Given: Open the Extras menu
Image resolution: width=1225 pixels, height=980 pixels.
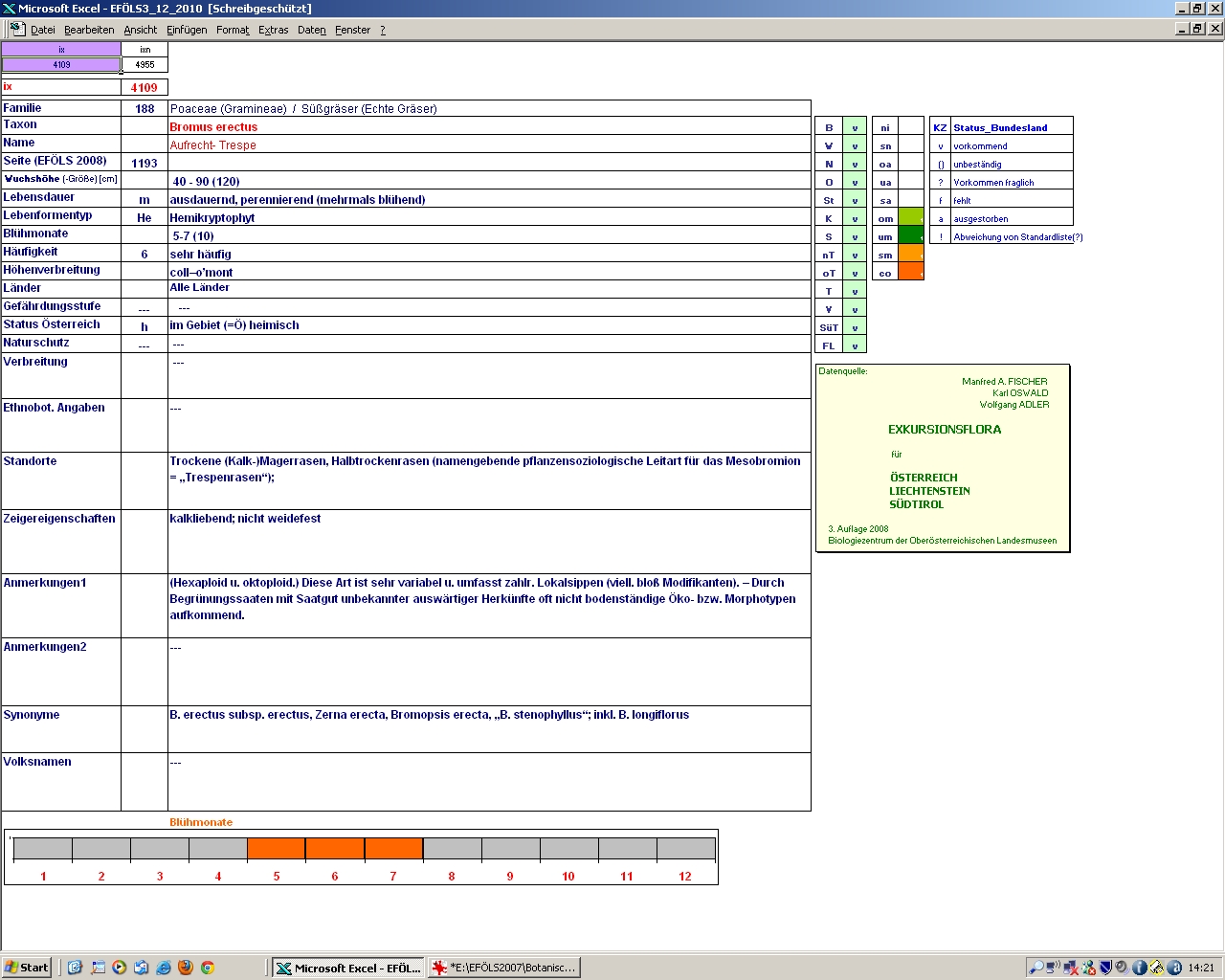Looking at the screenshot, I should (273, 30).
